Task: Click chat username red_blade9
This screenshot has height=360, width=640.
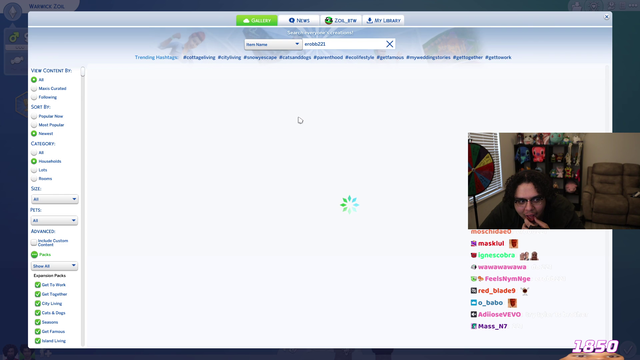Action: (497, 291)
